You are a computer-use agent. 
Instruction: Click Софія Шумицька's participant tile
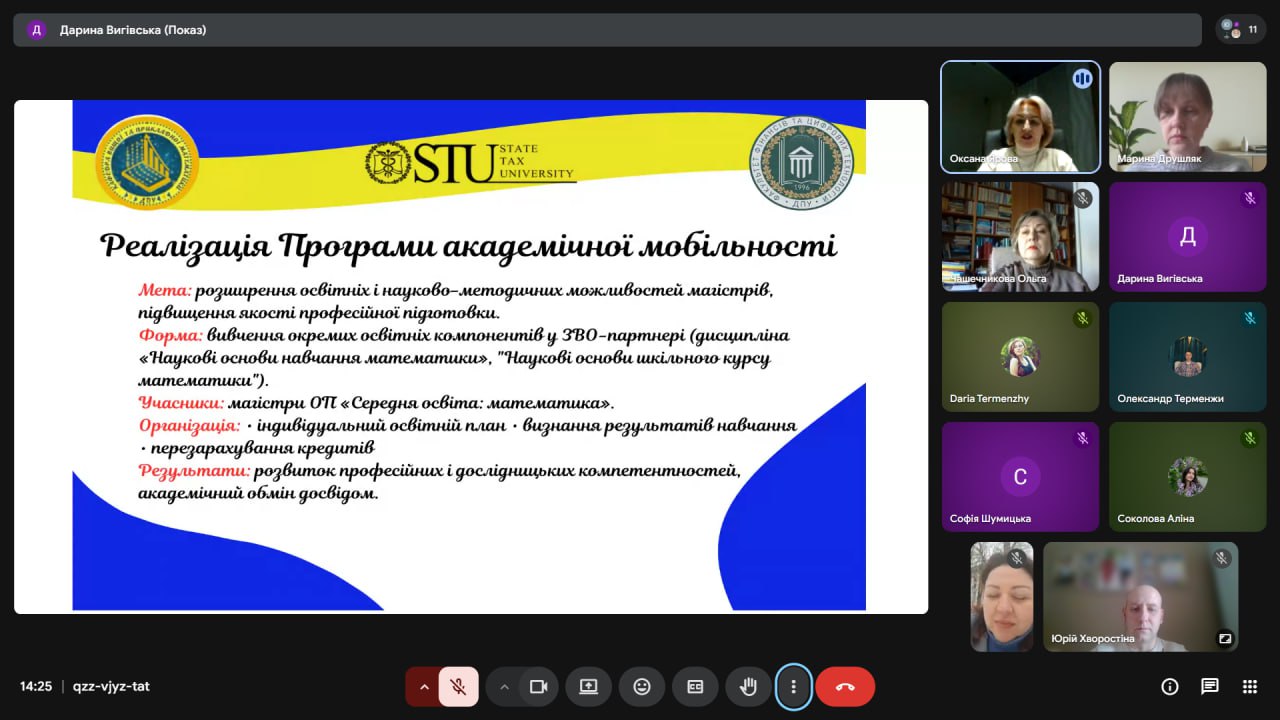tap(1020, 476)
